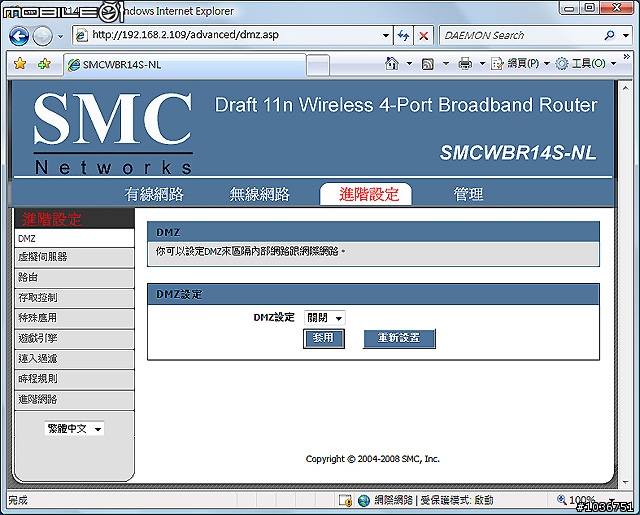Open 遊戲引擎 sidebar item
The width and height of the screenshot is (640, 515).
click(x=74, y=338)
